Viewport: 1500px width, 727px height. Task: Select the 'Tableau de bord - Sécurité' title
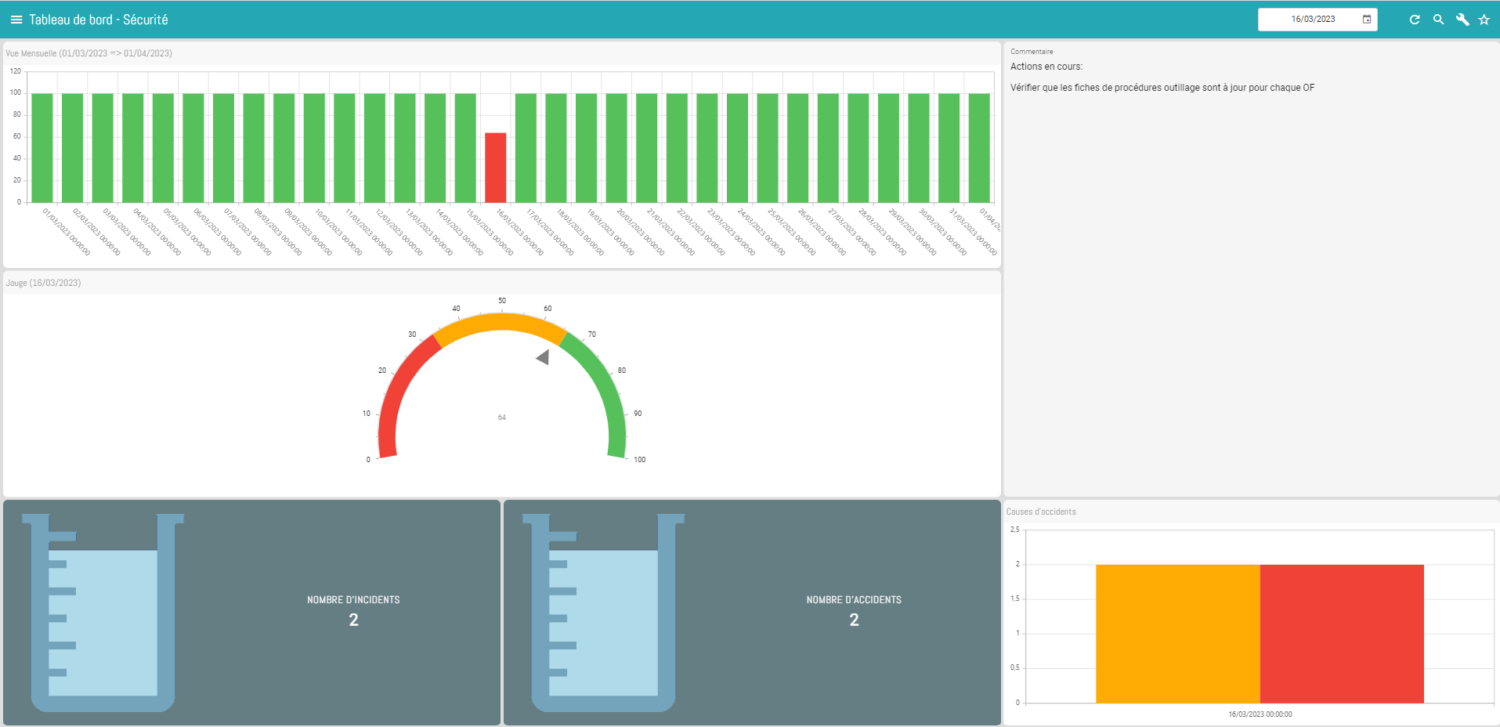(100, 18)
